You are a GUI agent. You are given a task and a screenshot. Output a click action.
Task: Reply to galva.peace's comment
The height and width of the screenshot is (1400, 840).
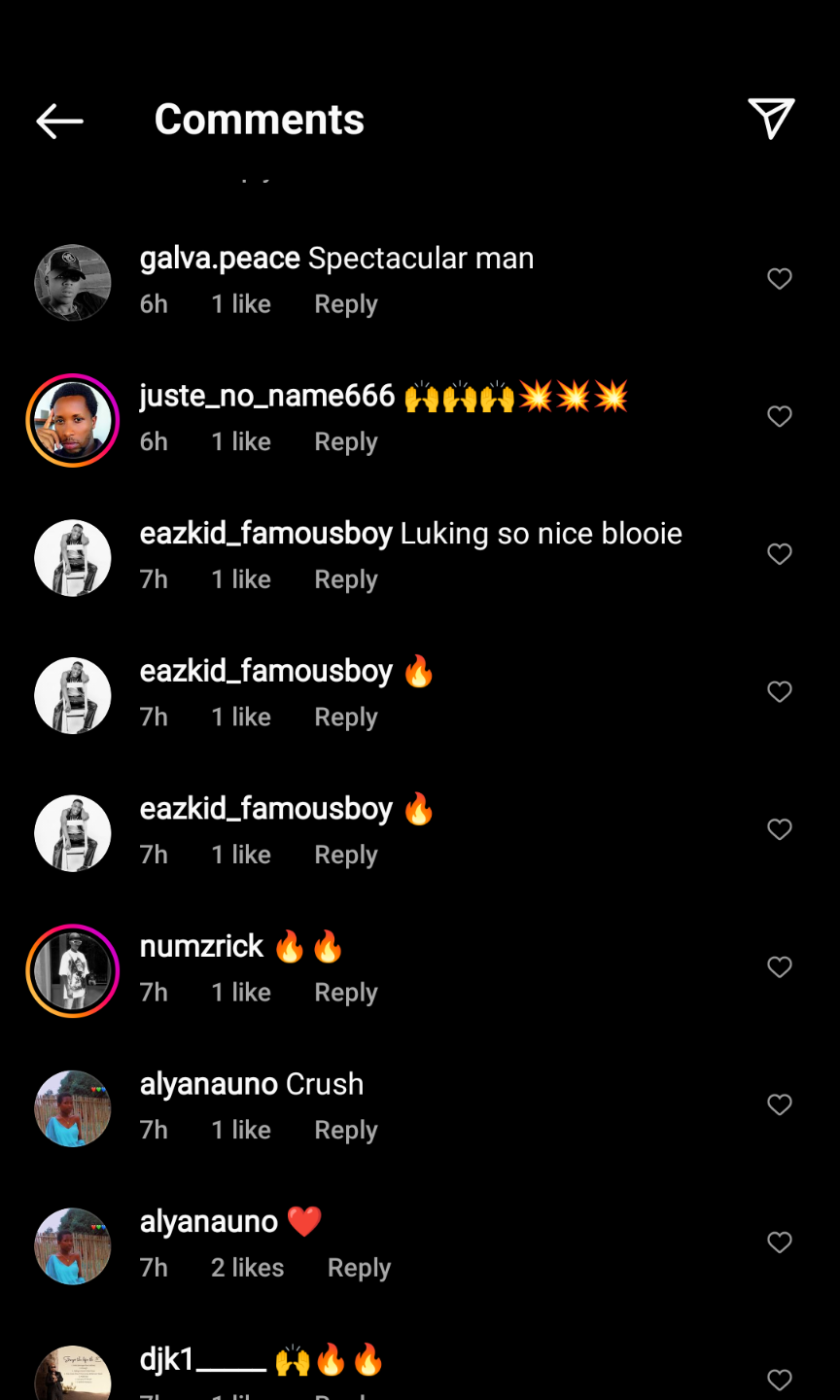345,304
